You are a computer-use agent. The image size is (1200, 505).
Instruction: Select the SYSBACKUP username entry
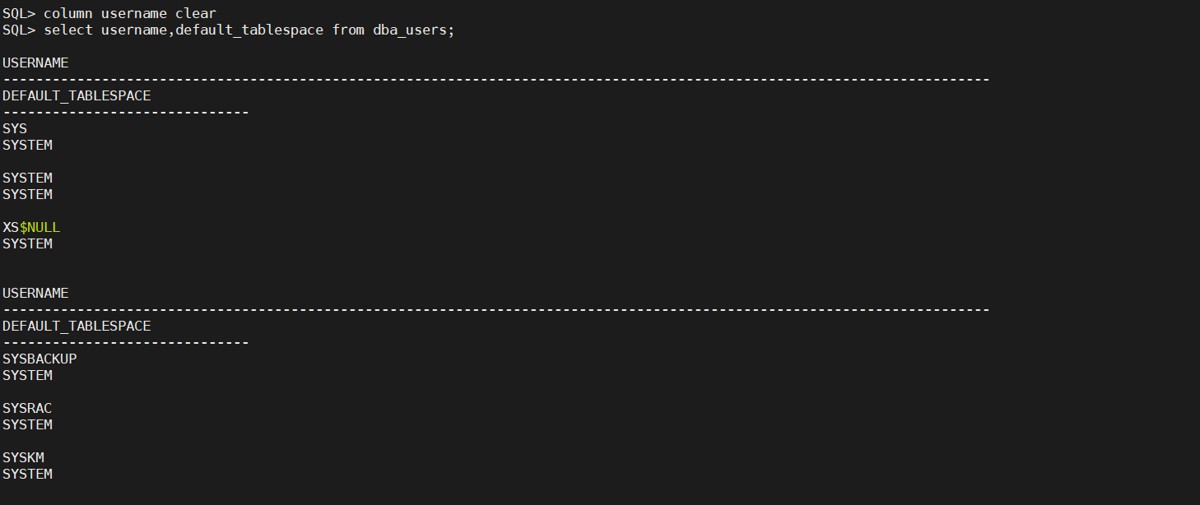pyautogui.click(x=39, y=358)
